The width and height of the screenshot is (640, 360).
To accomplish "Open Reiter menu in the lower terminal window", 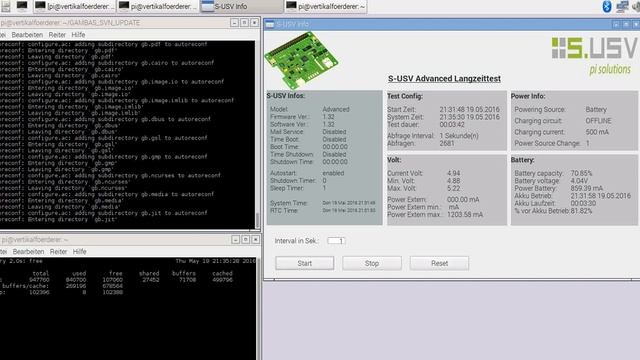I will tap(58, 251).
